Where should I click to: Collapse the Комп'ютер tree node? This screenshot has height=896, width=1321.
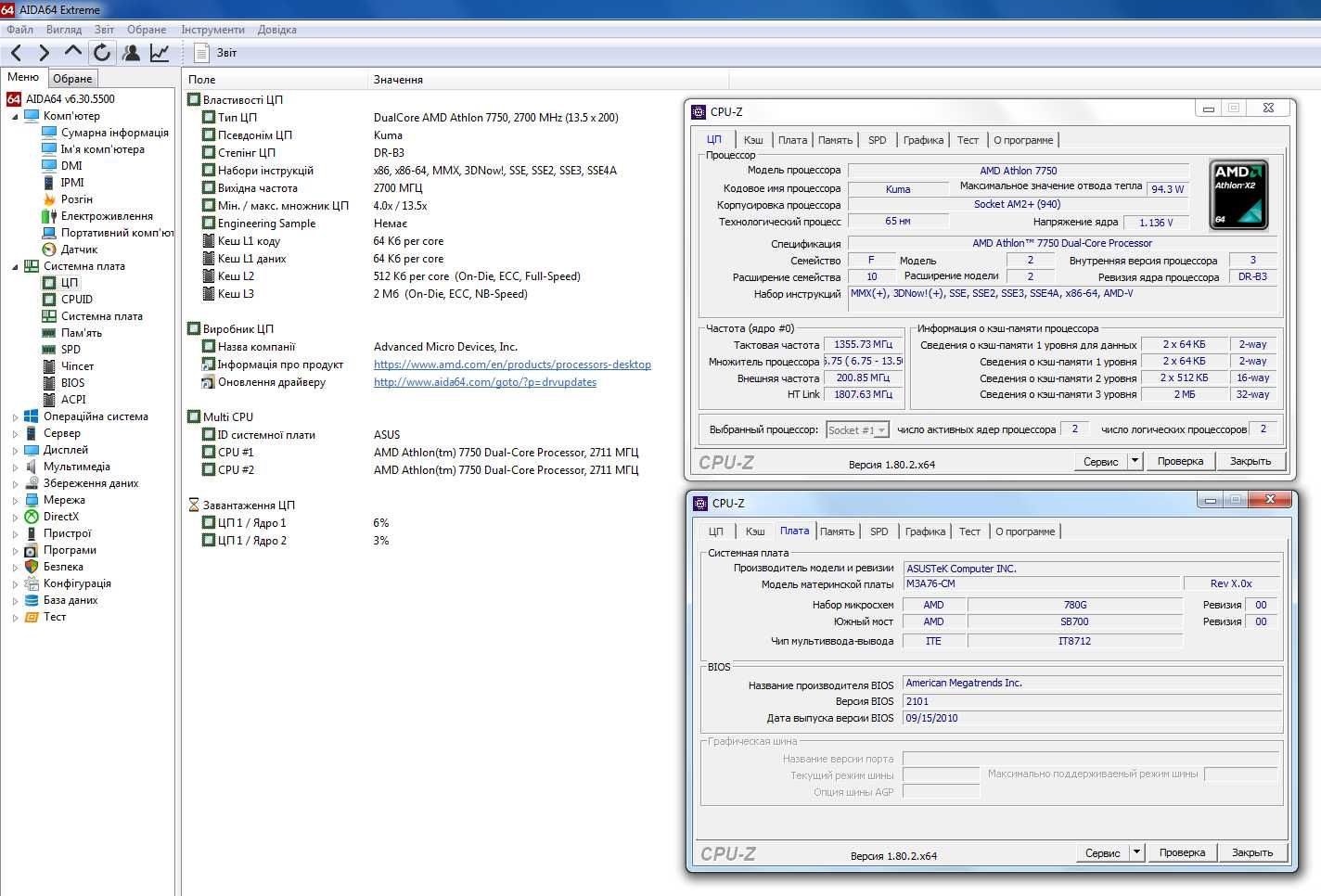[15, 117]
